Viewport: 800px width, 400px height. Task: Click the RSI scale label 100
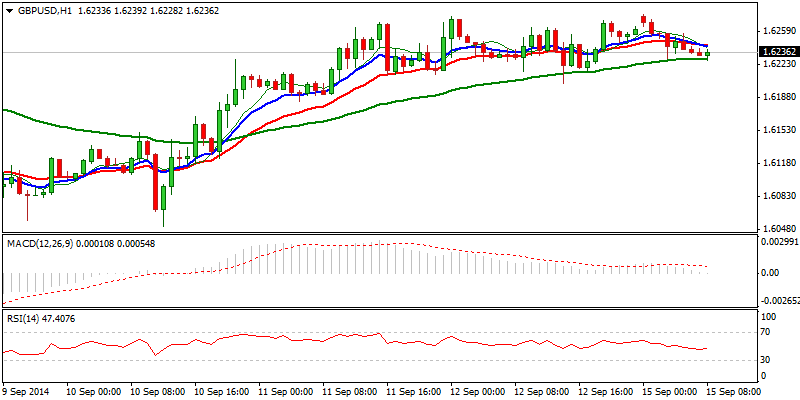[x=769, y=317]
